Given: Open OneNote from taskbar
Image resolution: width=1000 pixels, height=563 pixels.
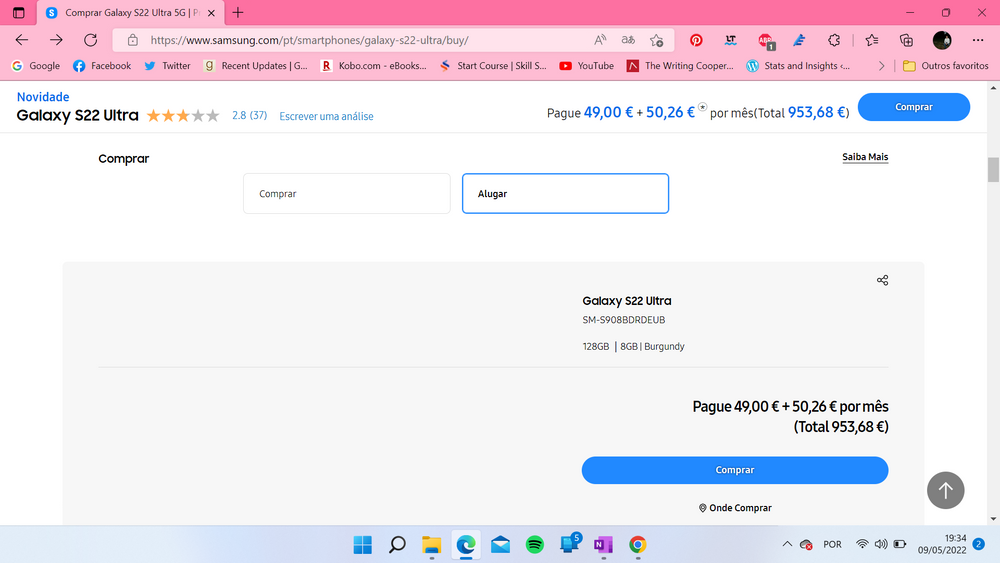Looking at the screenshot, I should [603, 545].
